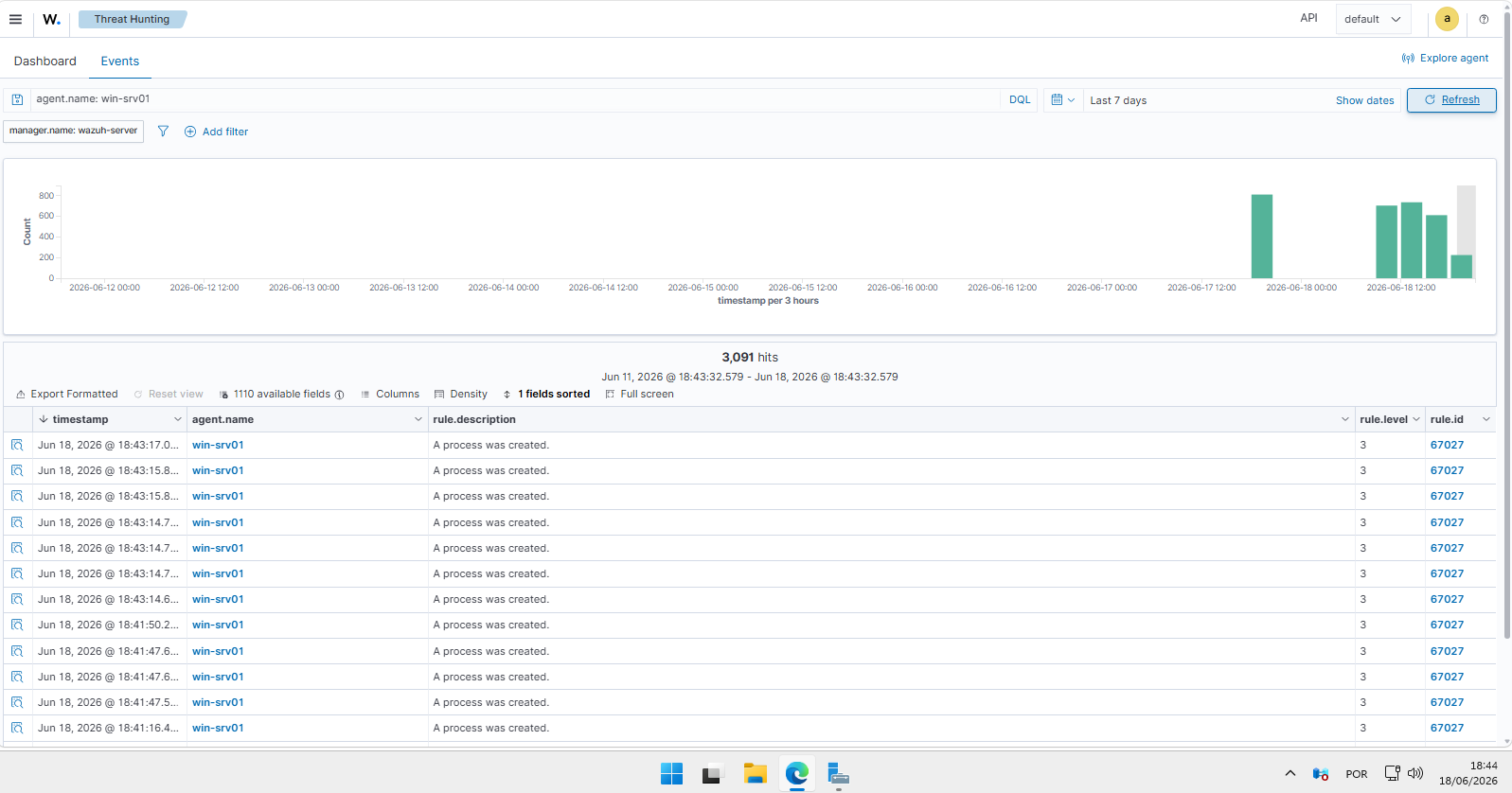Click the shortest green bar at the histogram's end

(1462, 267)
